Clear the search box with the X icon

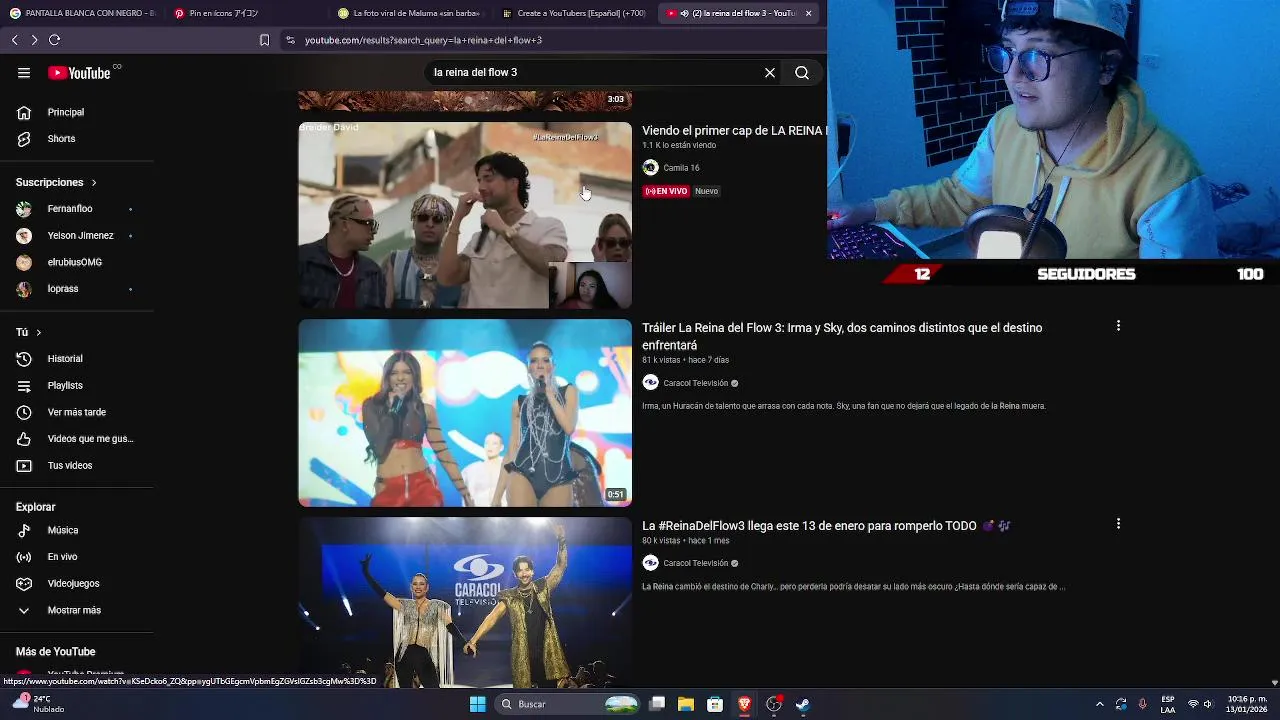click(770, 73)
